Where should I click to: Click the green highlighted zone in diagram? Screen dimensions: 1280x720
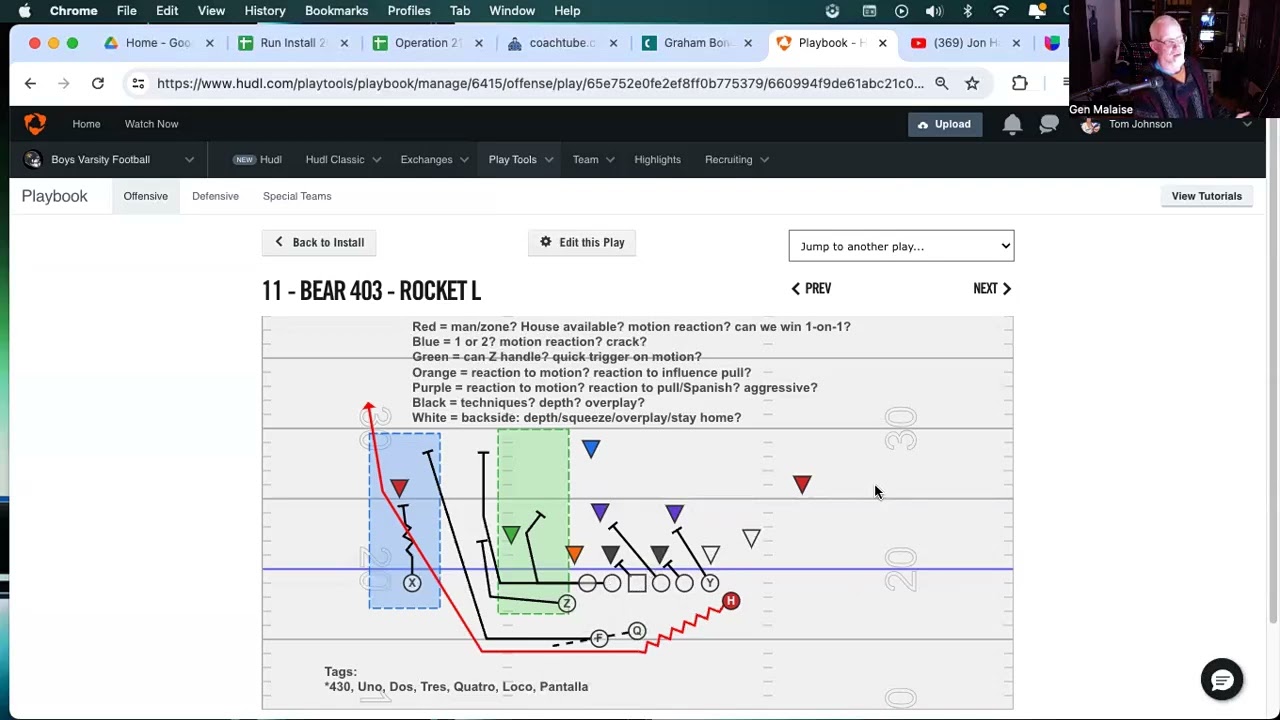tap(533, 520)
